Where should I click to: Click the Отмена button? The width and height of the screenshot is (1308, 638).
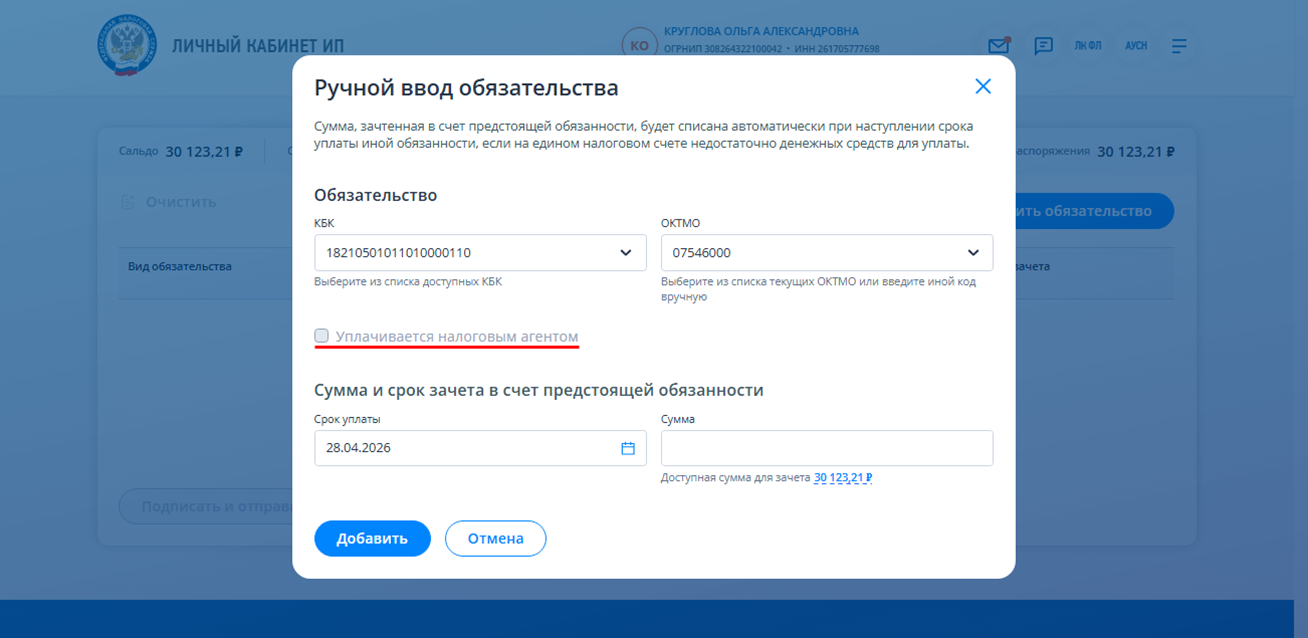coord(496,538)
